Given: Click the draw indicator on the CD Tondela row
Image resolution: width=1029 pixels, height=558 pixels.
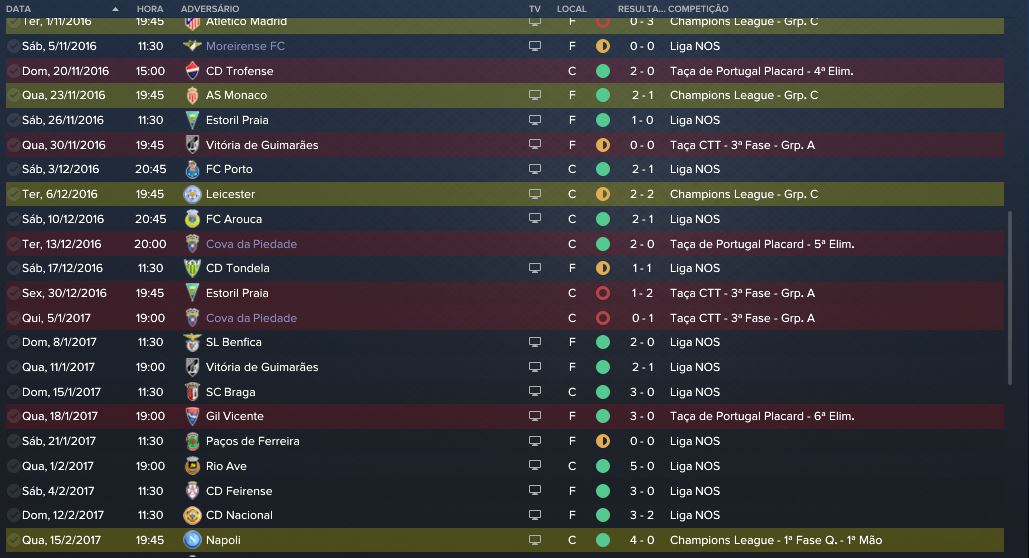Looking at the screenshot, I should coord(602,268).
